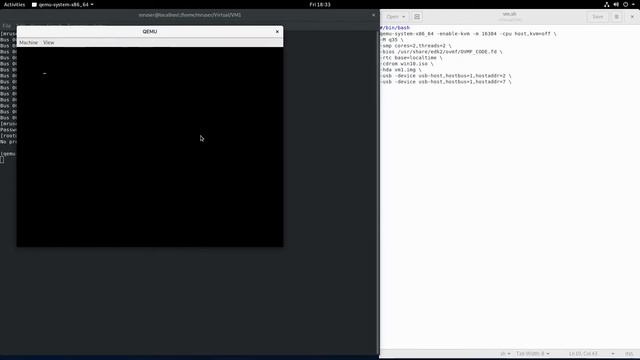
Task: Click the INS indicator in gedit status bar
Action: 629,353
